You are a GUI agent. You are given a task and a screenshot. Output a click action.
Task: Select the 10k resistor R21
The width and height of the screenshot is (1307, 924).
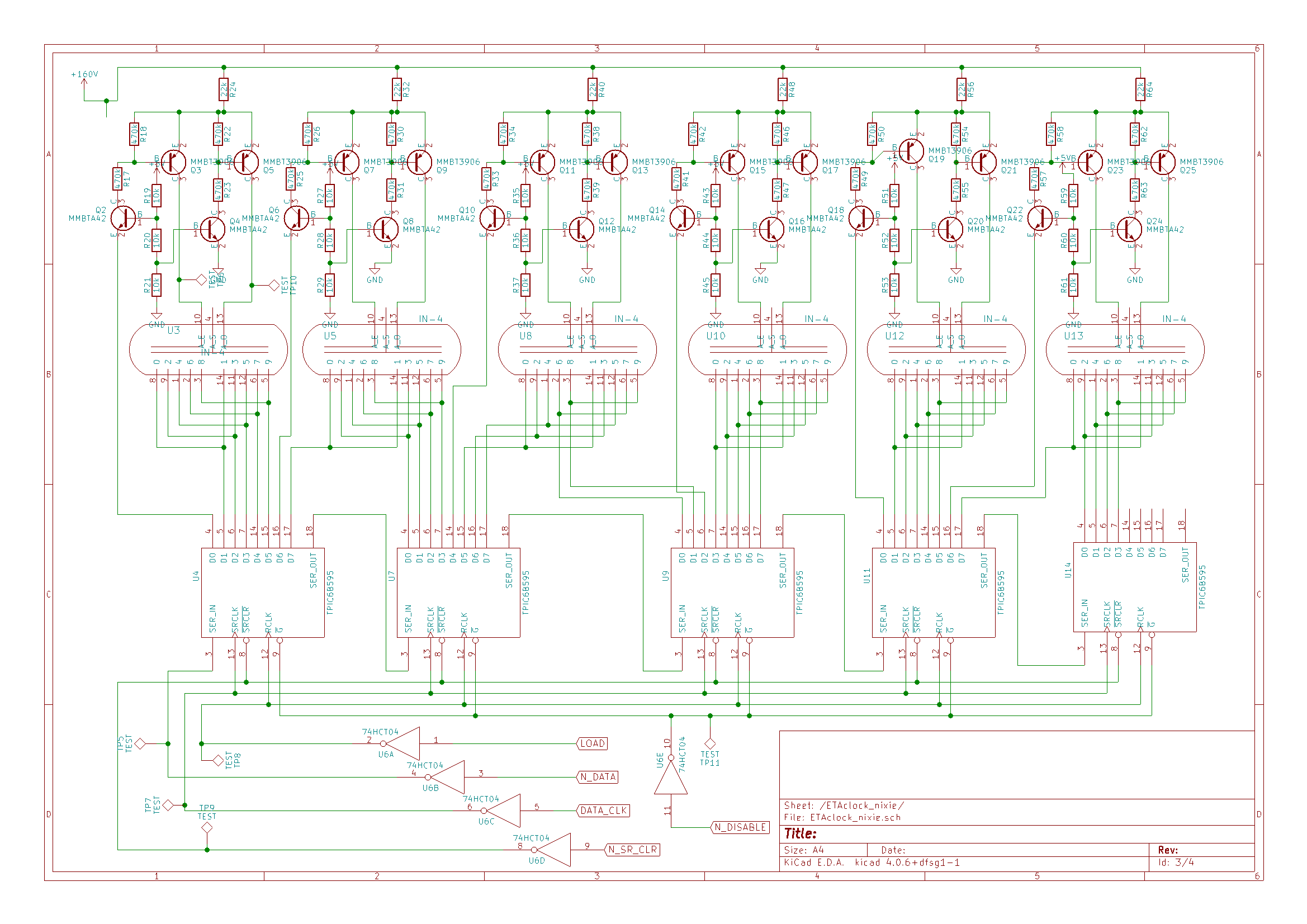(x=157, y=285)
